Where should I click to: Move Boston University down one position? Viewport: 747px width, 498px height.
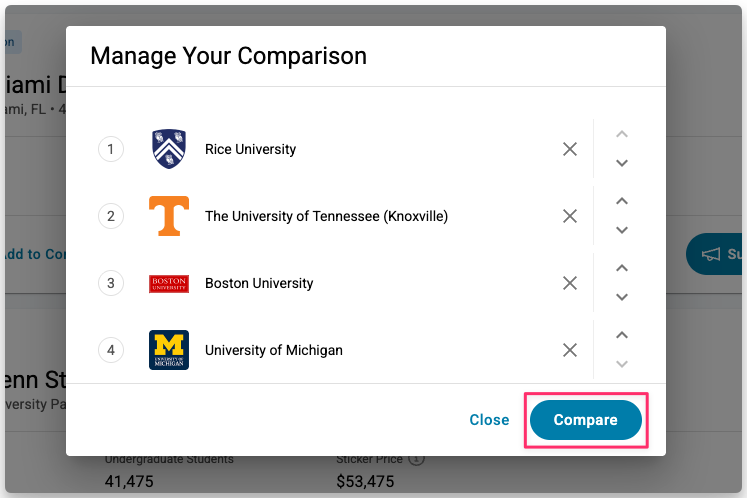coord(622,297)
